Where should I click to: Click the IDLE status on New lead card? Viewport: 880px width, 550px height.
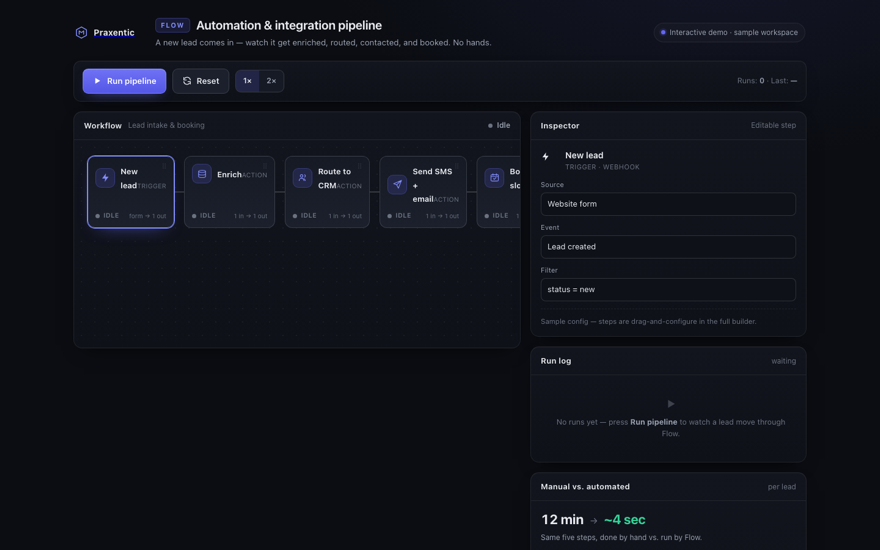[x=107, y=216]
